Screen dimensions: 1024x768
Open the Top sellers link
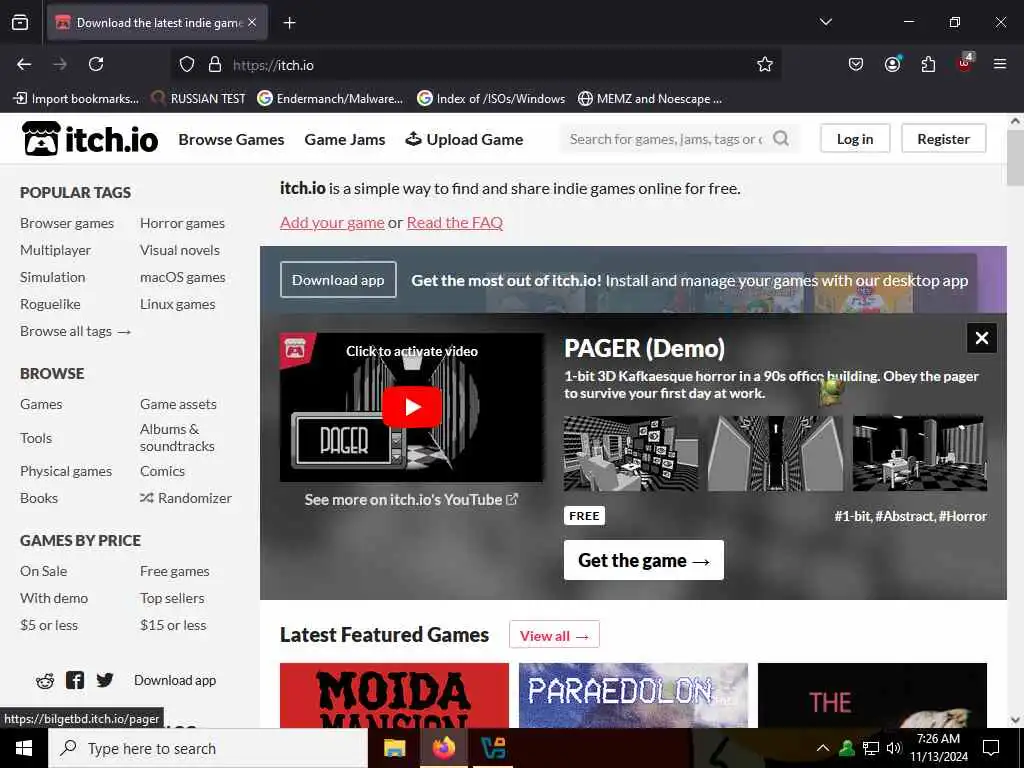pyautogui.click(x=172, y=598)
